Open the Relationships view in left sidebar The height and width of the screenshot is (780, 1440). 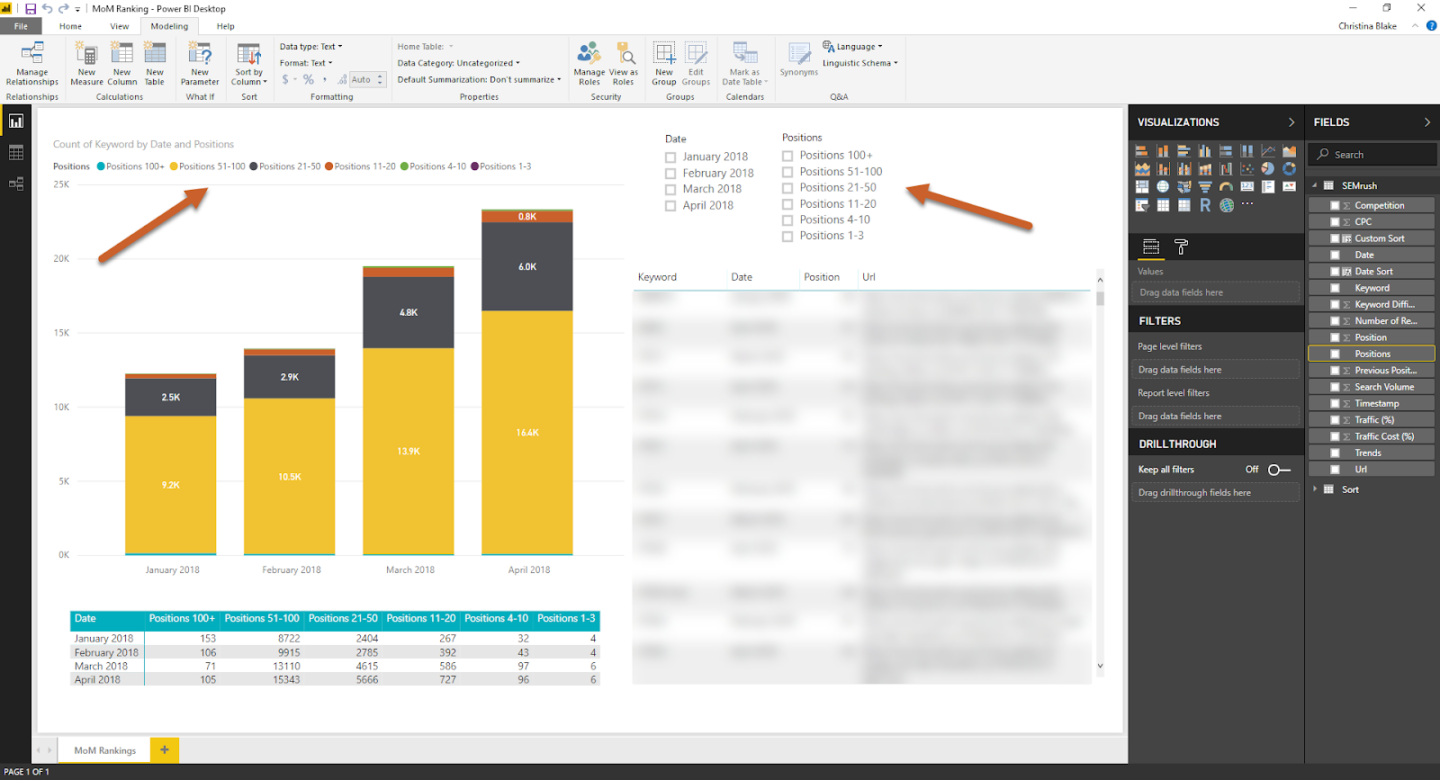[x=16, y=184]
